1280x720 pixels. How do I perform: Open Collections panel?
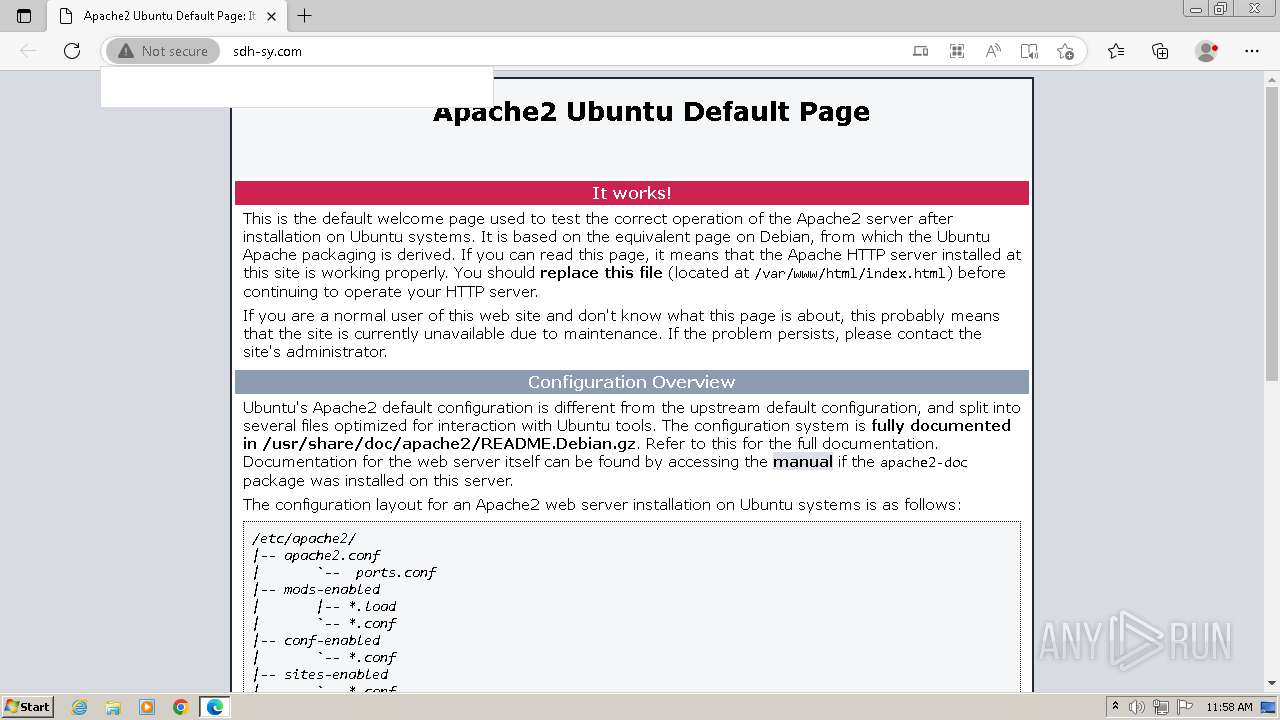point(1160,51)
